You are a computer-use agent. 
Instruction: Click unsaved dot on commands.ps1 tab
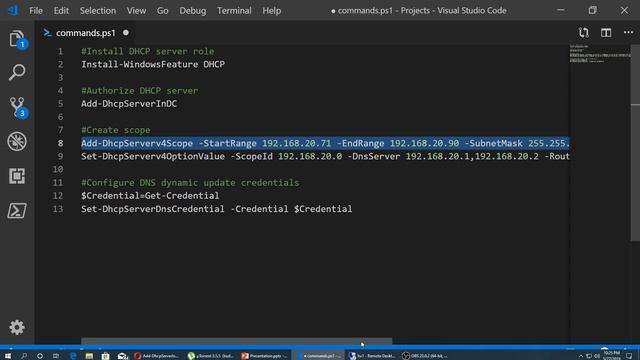(126, 33)
